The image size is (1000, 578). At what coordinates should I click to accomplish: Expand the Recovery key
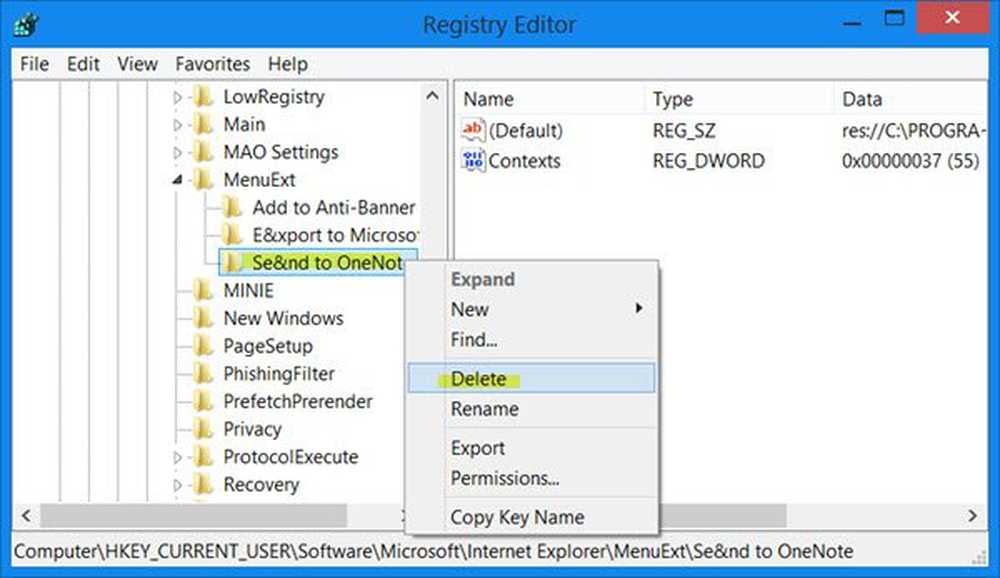[178, 485]
